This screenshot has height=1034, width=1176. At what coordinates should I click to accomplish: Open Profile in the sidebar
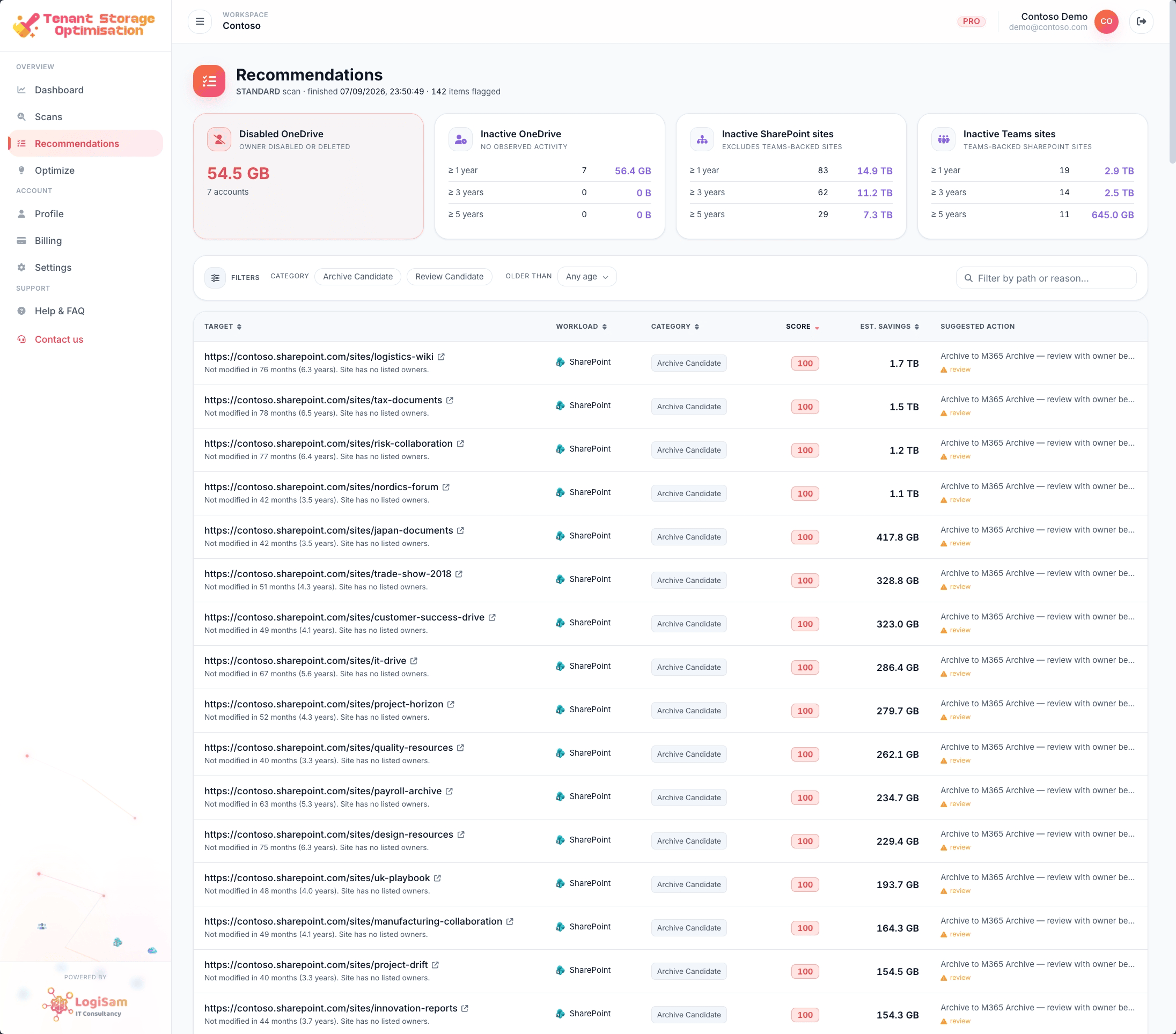[86, 214]
